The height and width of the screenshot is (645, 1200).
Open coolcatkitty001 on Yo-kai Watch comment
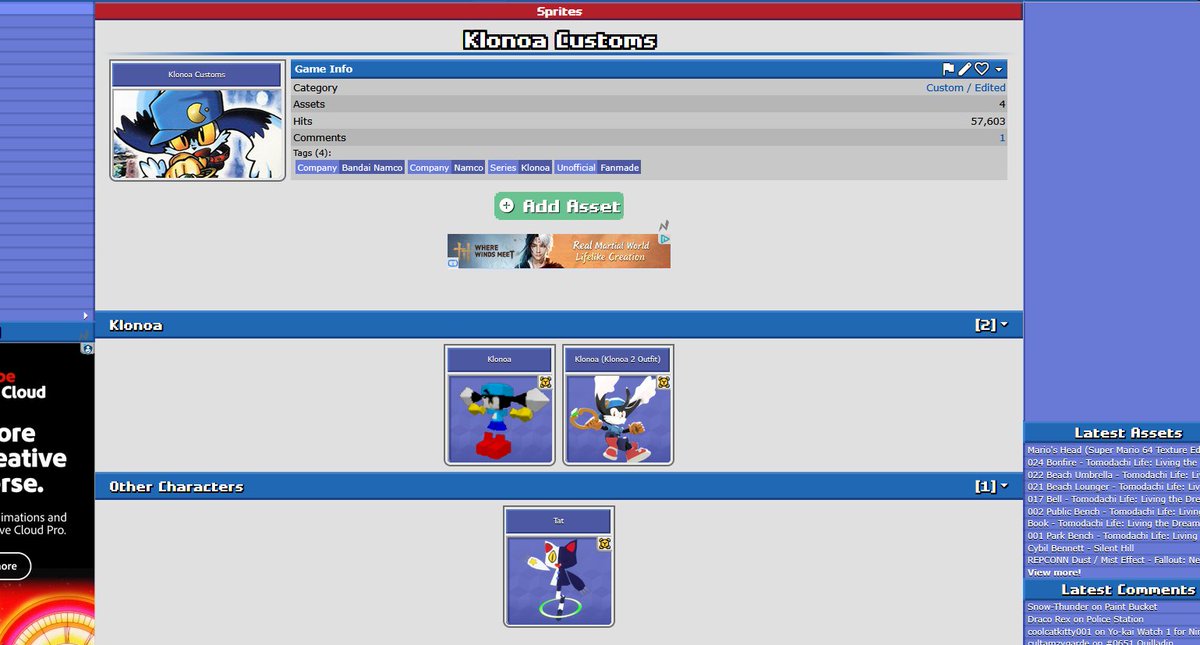click(x=1112, y=631)
